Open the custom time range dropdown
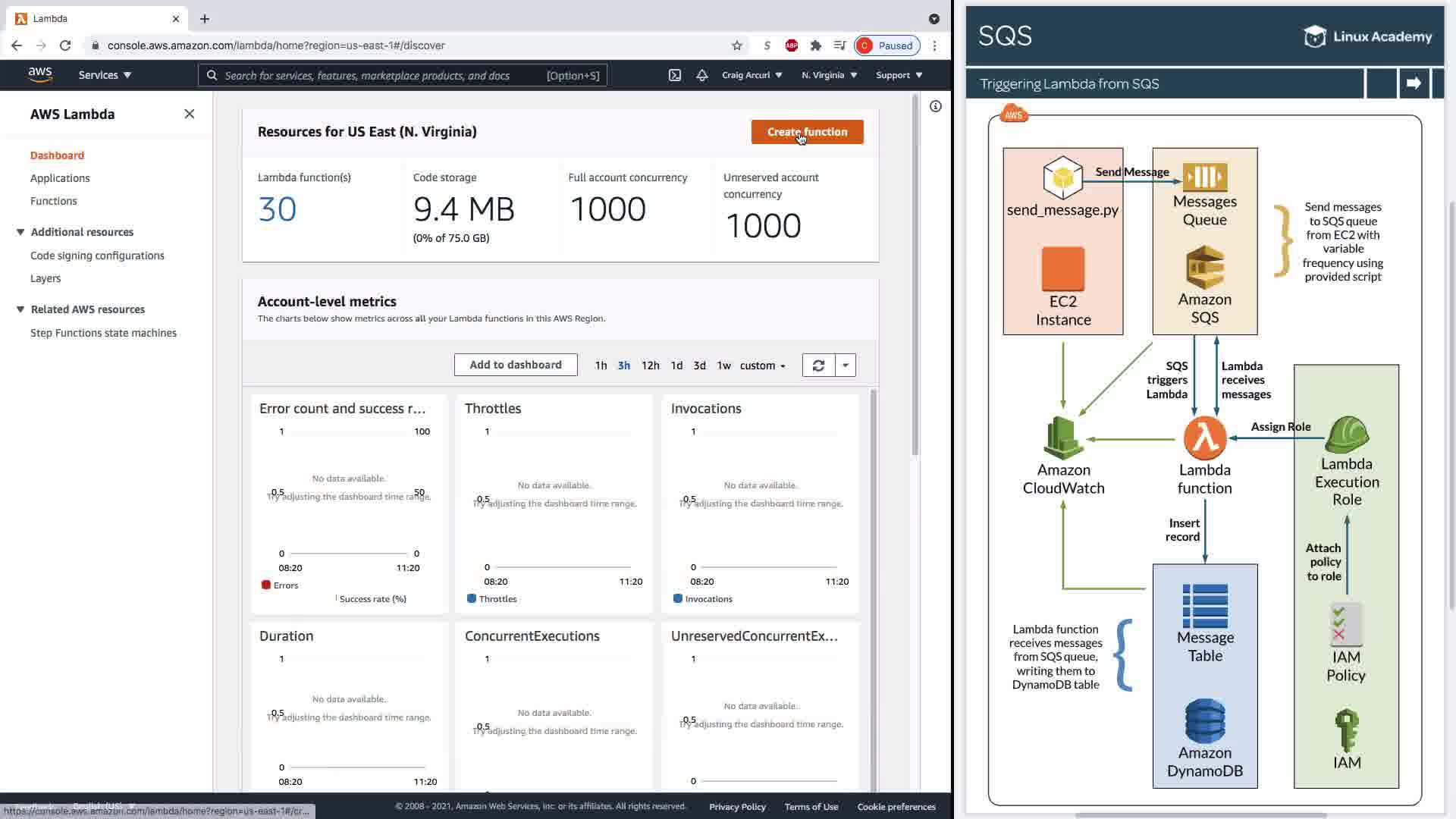Screen dimensions: 1456x819 click(762, 366)
